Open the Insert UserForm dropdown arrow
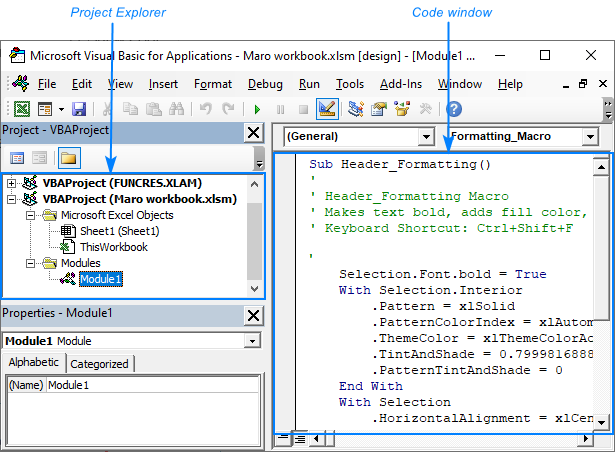615x452 pixels. click(61, 109)
